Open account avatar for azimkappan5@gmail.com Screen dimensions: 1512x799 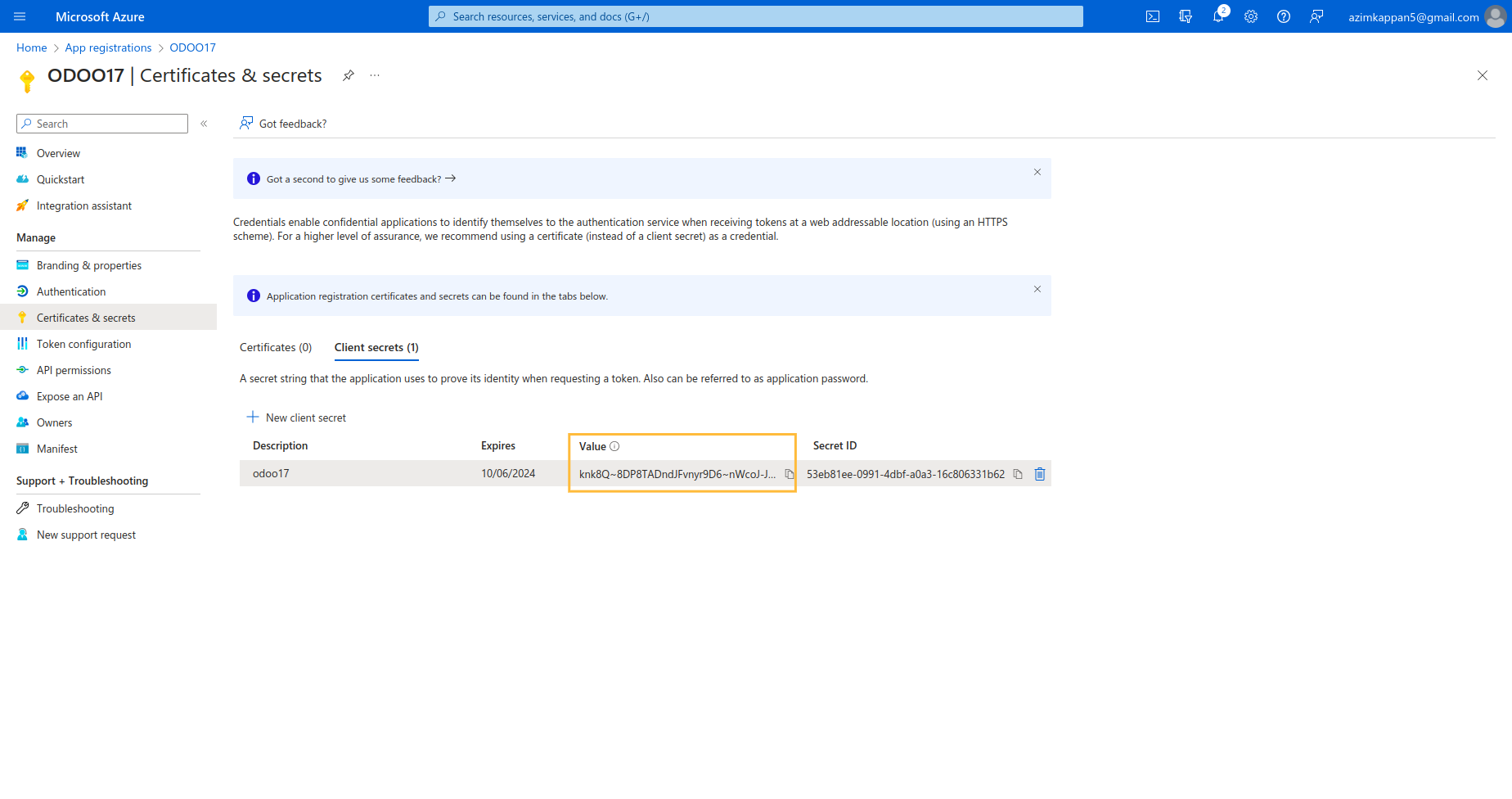[1495, 16]
